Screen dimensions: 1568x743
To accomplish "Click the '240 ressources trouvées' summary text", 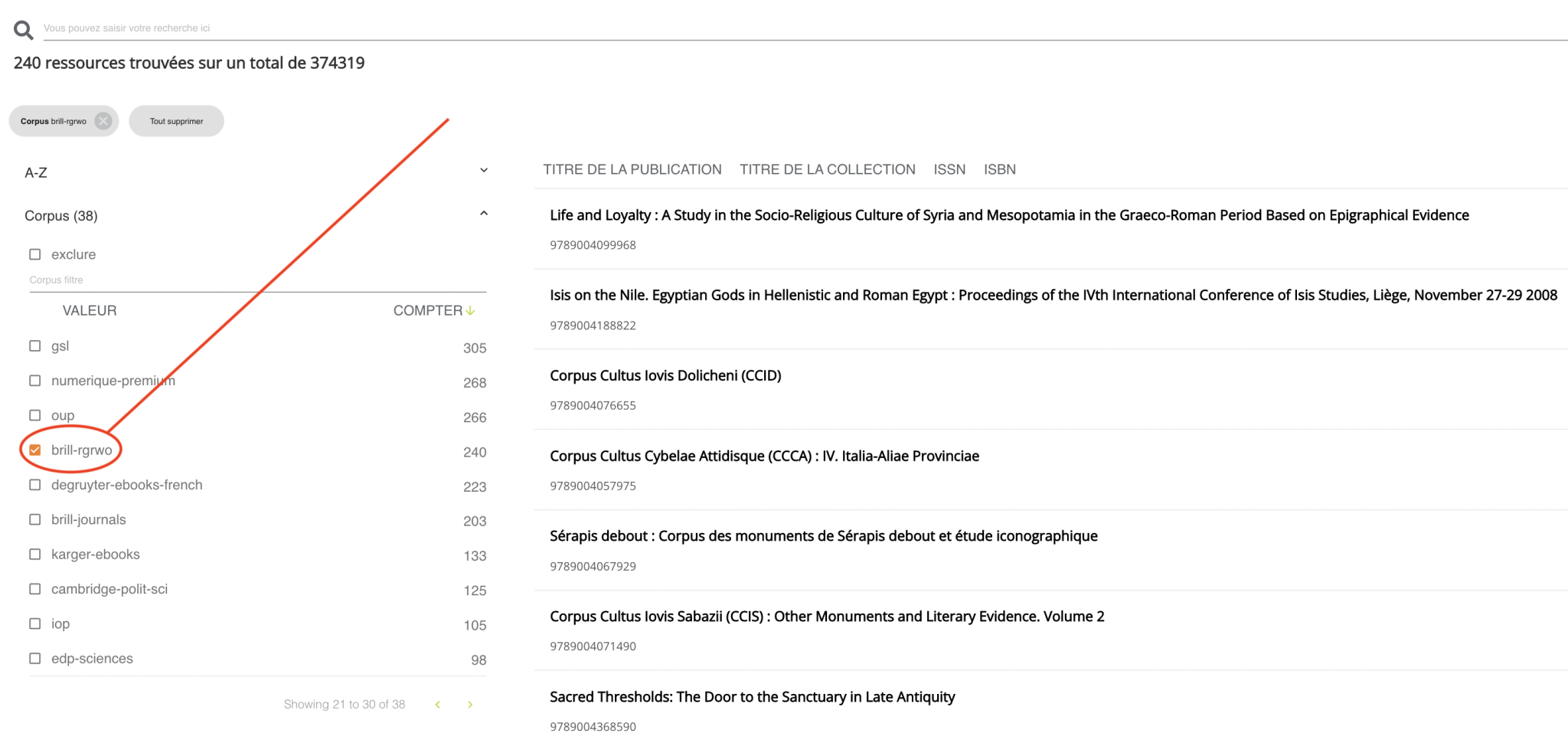I will (x=189, y=63).
